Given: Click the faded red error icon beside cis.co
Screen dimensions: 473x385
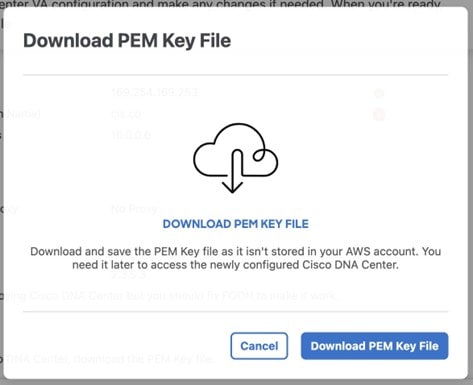Looking at the screenshot, I should pos(379,115).
